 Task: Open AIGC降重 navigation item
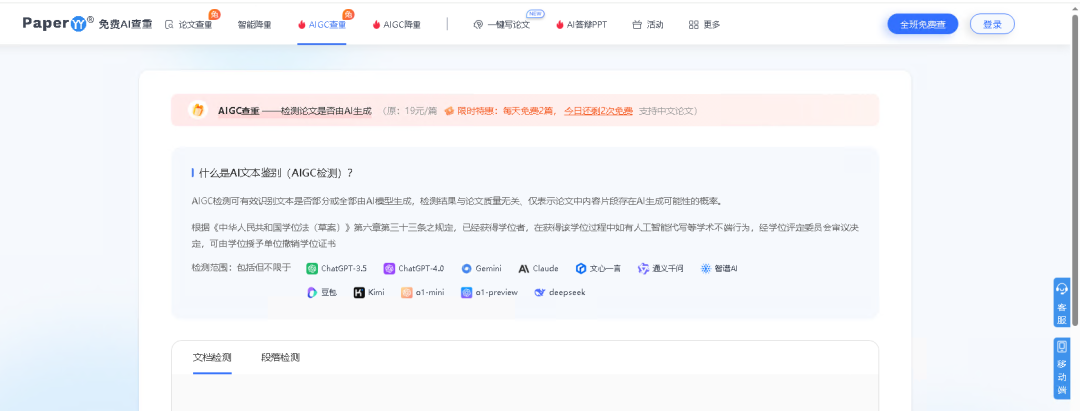point(396,25)
